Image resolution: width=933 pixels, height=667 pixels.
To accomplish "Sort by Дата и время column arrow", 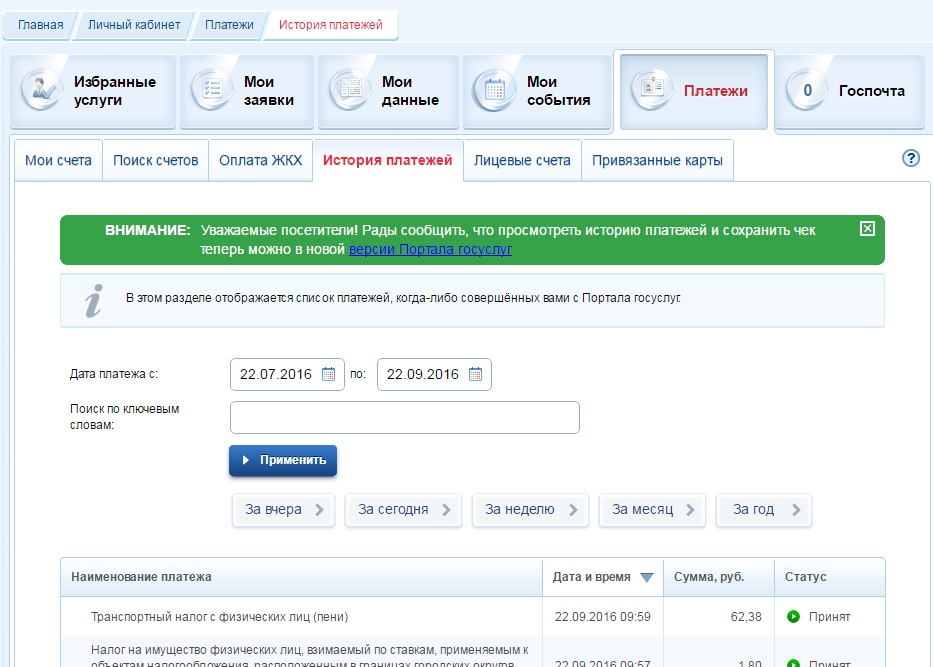I will coord(646,578).
